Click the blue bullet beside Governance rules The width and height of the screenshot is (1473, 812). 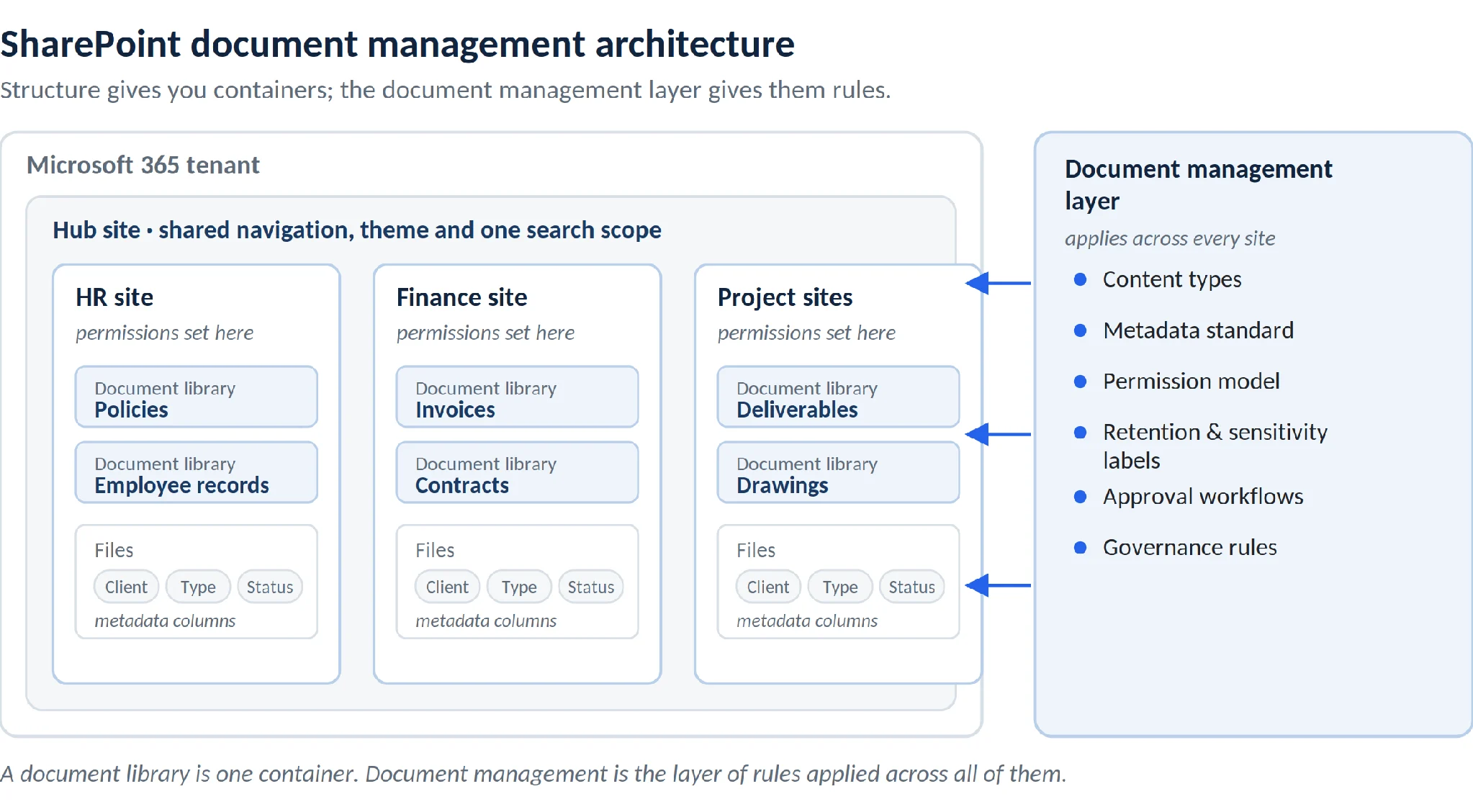[1080, 548]
